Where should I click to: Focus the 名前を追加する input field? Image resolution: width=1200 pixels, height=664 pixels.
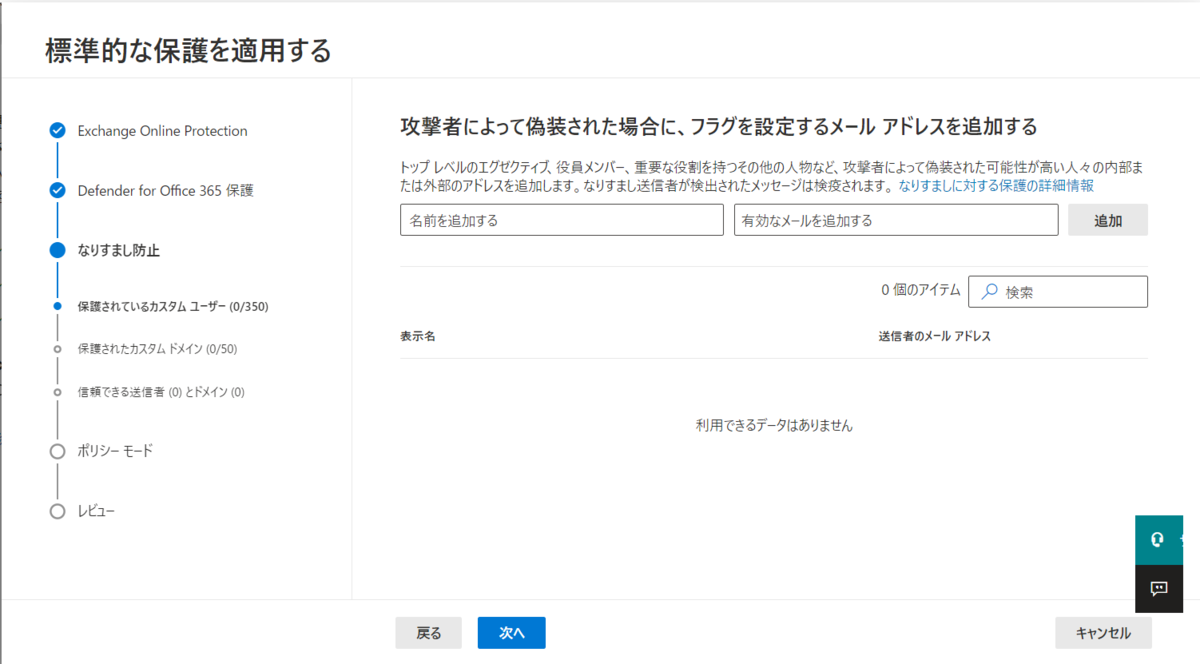point(561,220)
